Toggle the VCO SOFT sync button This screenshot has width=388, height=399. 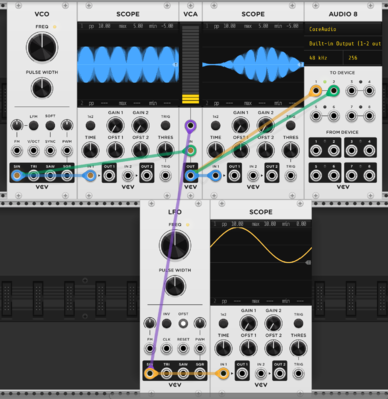coord(50,126)
